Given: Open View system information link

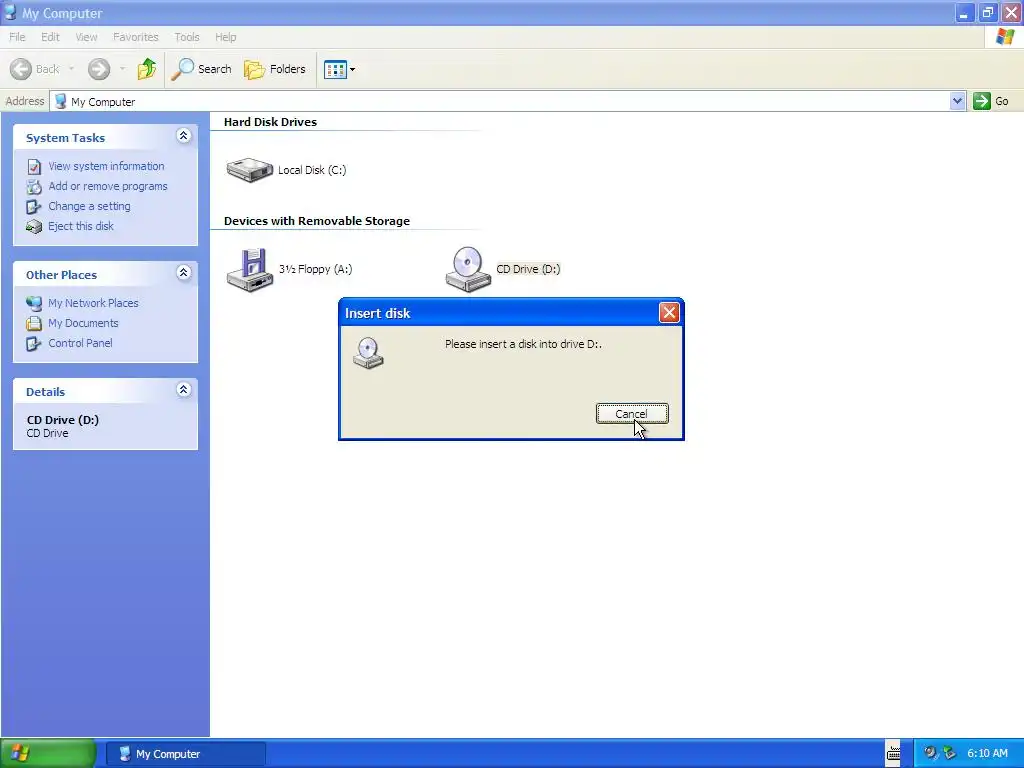Looking at the screenshot, I should tap(106, 166).
